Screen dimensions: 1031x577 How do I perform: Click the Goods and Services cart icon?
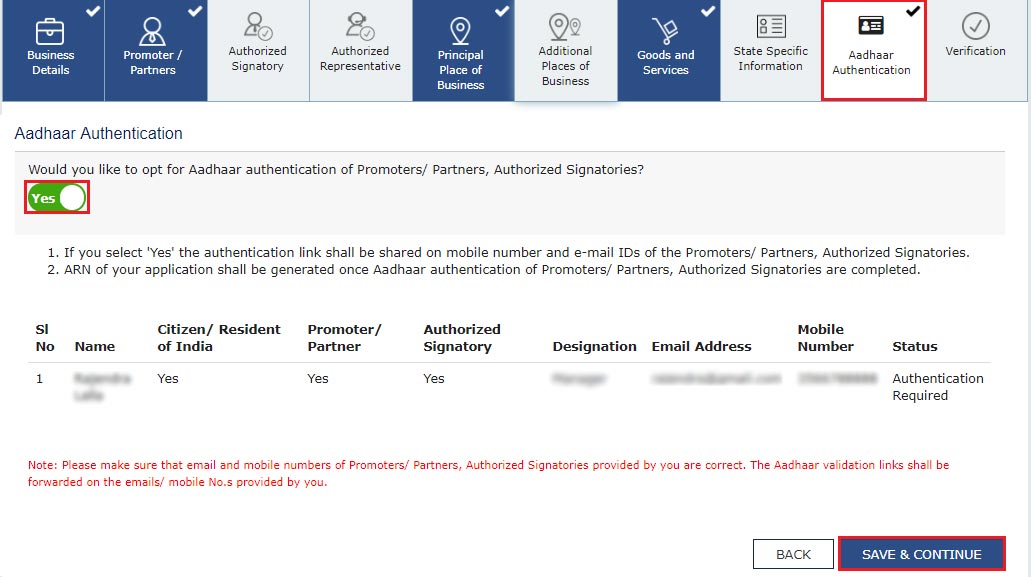666,30
